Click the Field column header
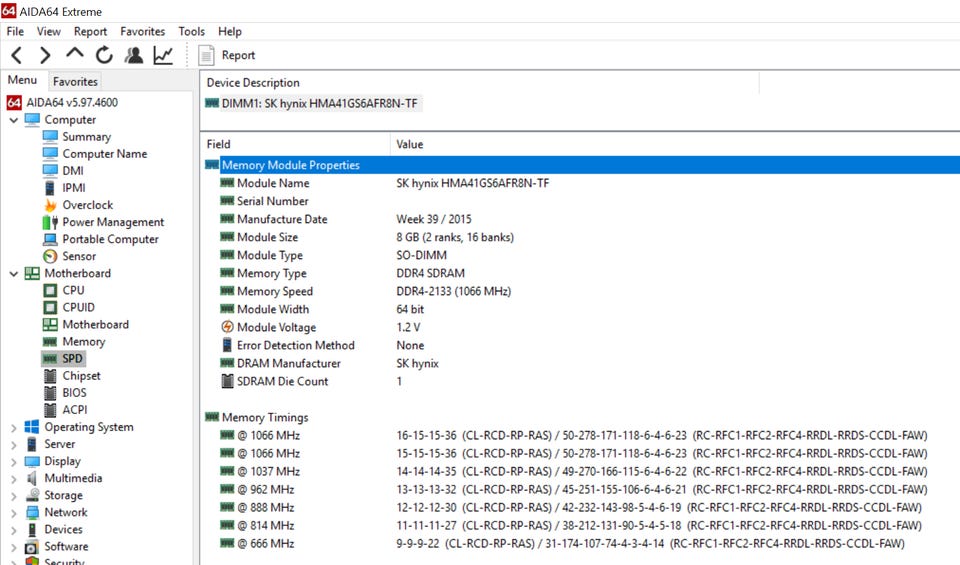 (x=219, y=144)
